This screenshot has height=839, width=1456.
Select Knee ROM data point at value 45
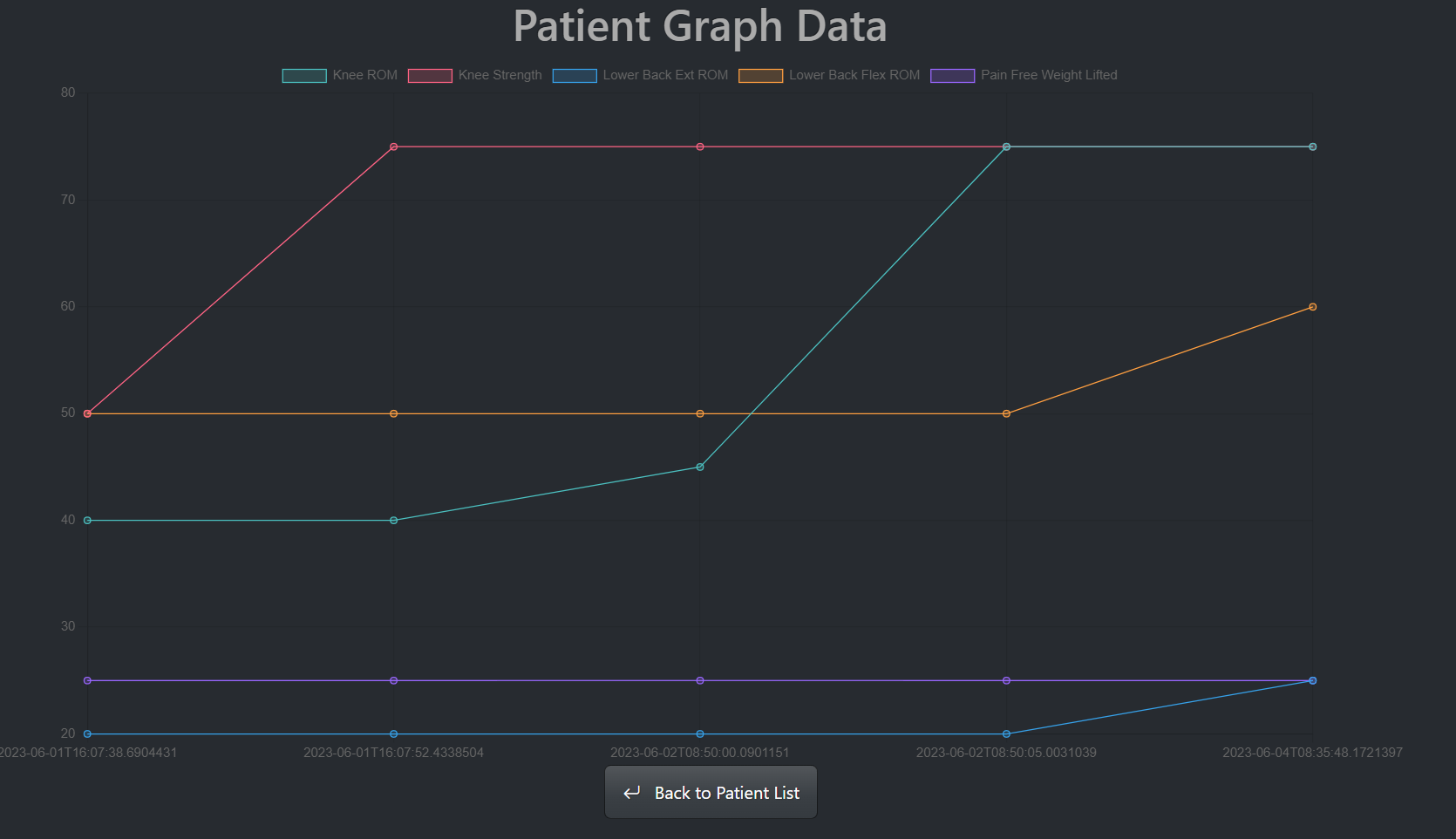[x=700, y=467]
